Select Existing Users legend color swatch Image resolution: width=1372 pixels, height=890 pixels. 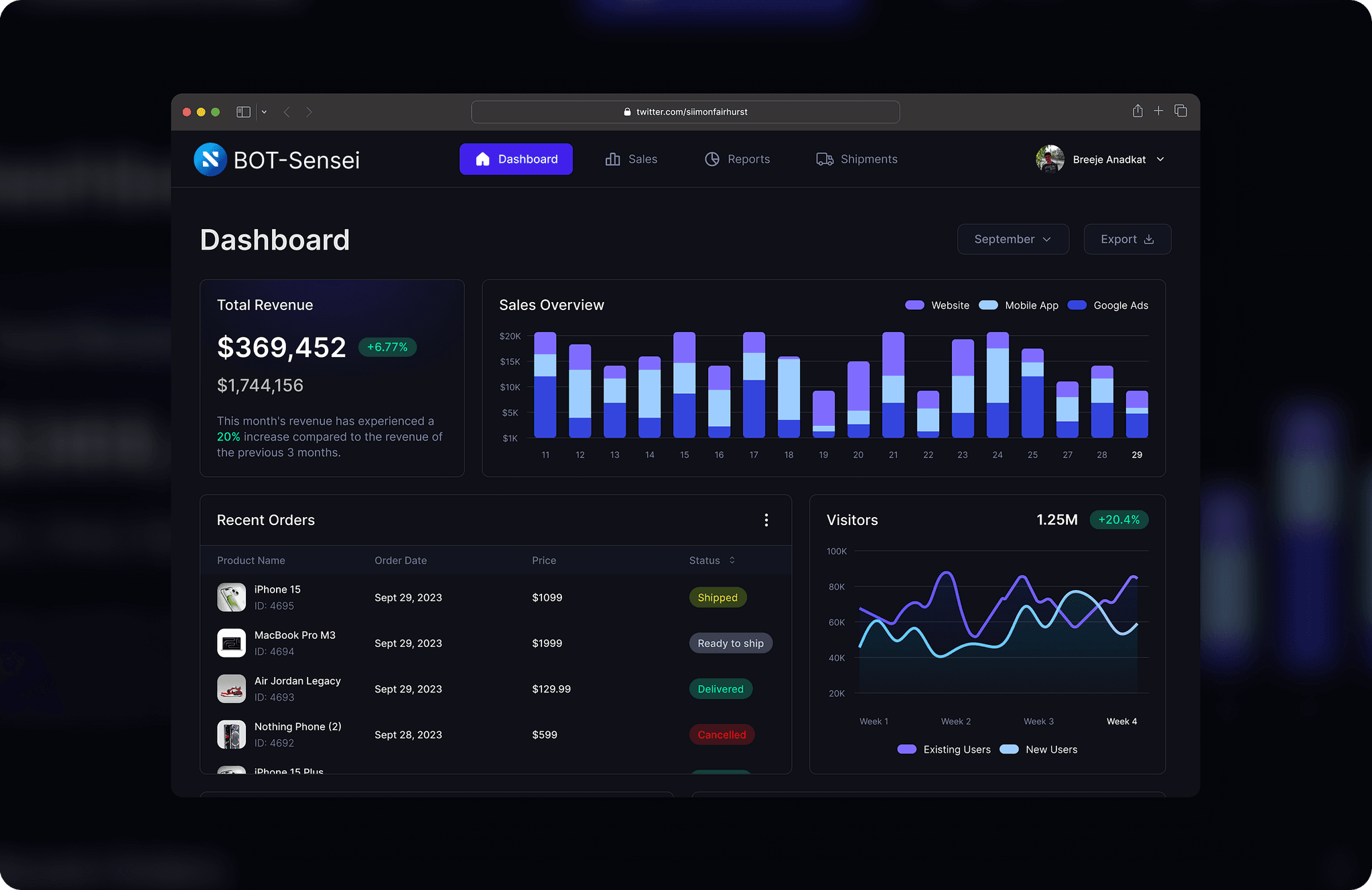pyautogui.click(x=907, y=748)
